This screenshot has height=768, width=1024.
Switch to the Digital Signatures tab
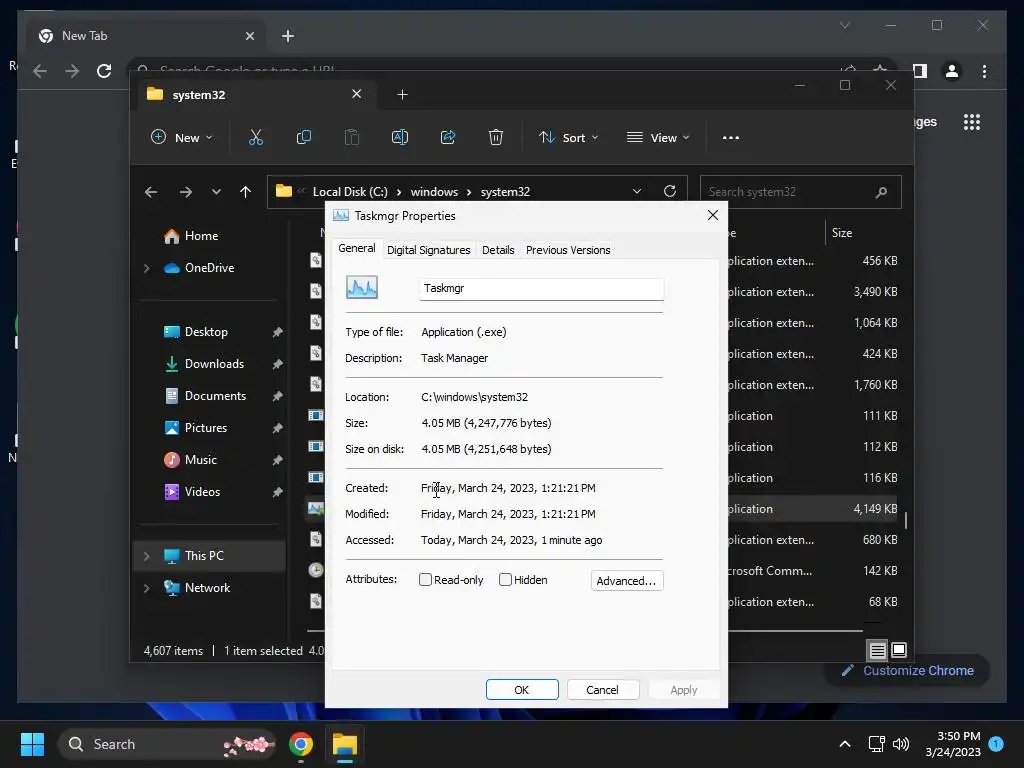(428, 250)
